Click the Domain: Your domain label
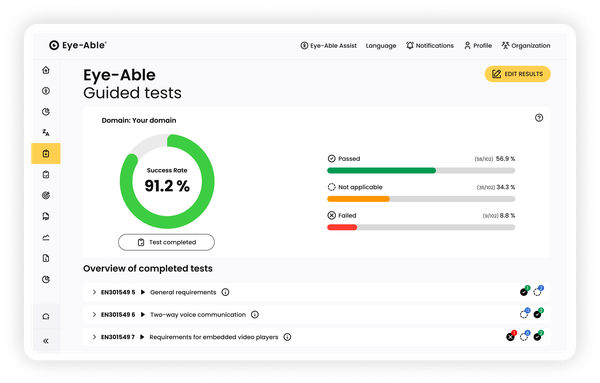 [x=139, y=120]
